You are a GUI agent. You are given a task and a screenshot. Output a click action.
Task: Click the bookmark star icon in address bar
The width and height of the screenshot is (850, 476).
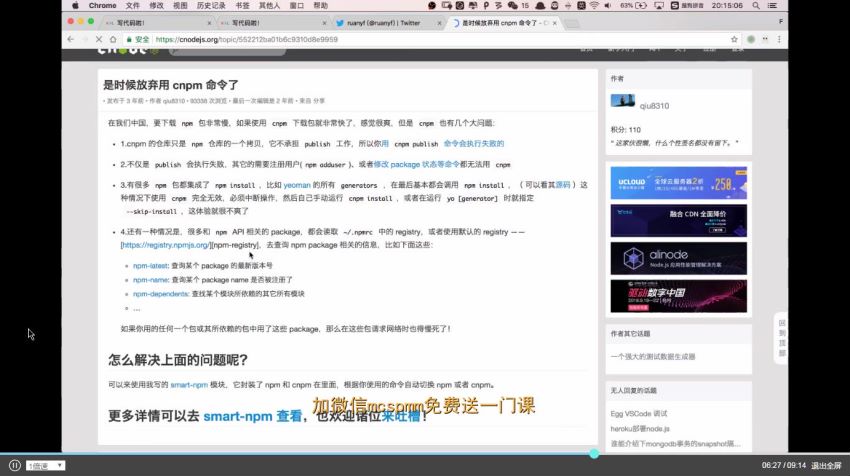point(733,39)
